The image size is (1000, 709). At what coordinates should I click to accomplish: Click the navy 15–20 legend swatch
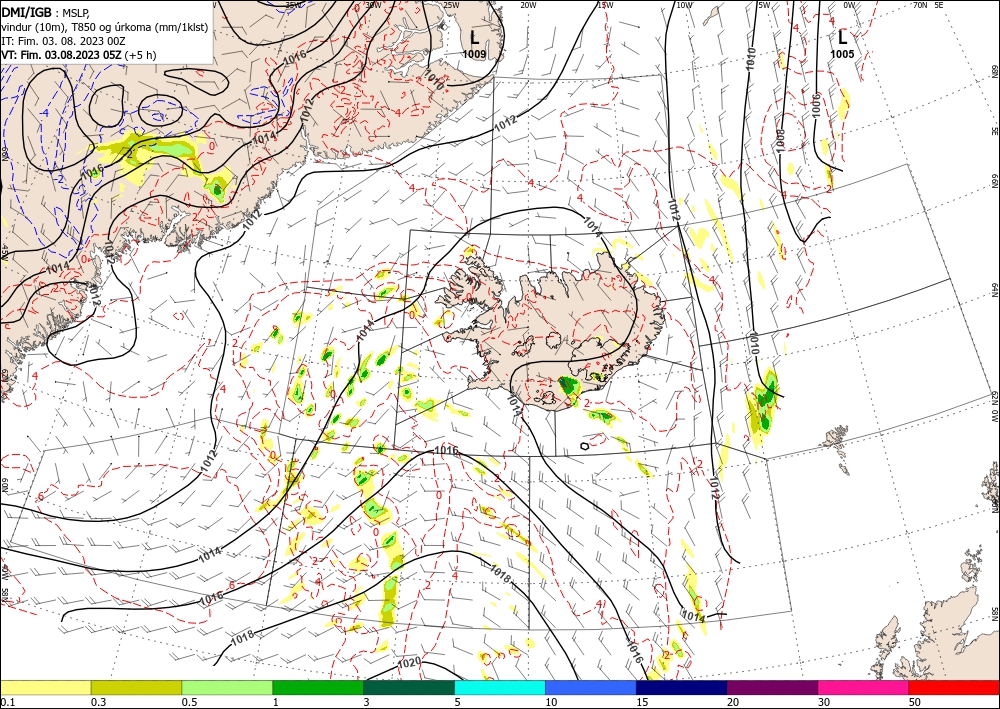coord(681,688)
